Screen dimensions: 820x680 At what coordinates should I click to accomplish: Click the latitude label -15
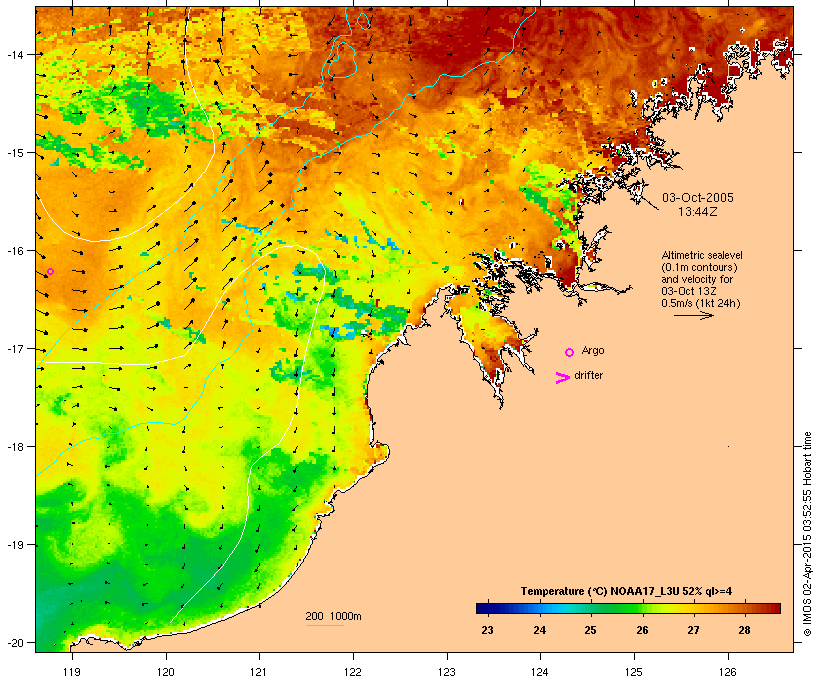pyautogui.click(x=15, y=153)
